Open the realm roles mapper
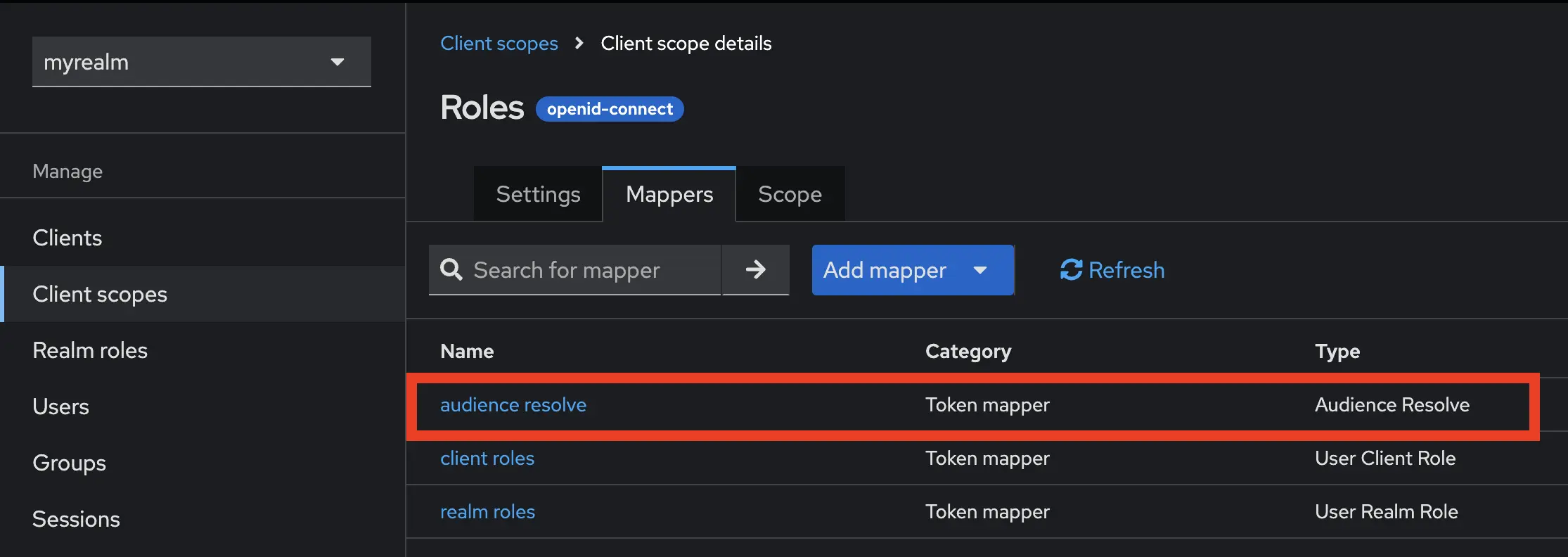 [x=487, y=511]
